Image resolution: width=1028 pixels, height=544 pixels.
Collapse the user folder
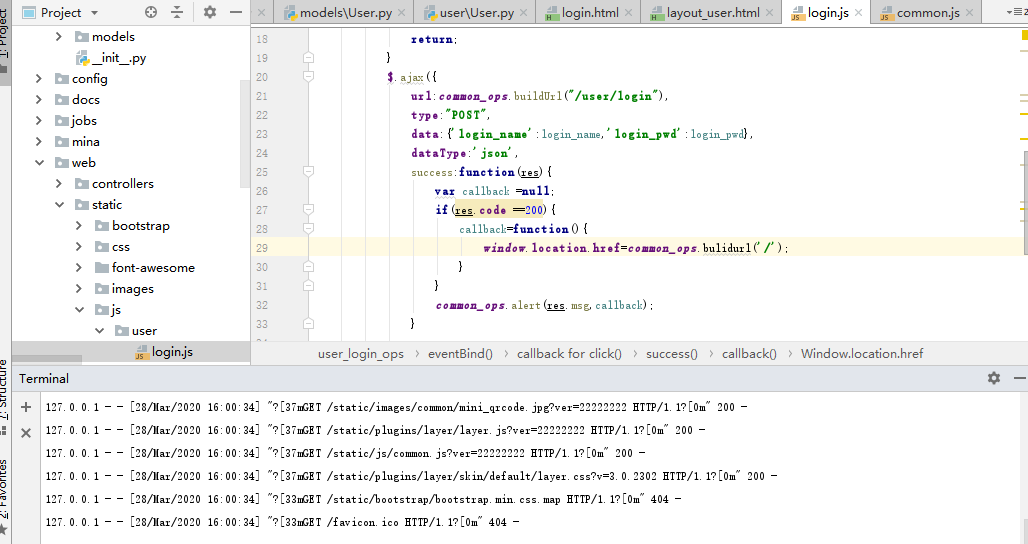(x=100, y=330)
